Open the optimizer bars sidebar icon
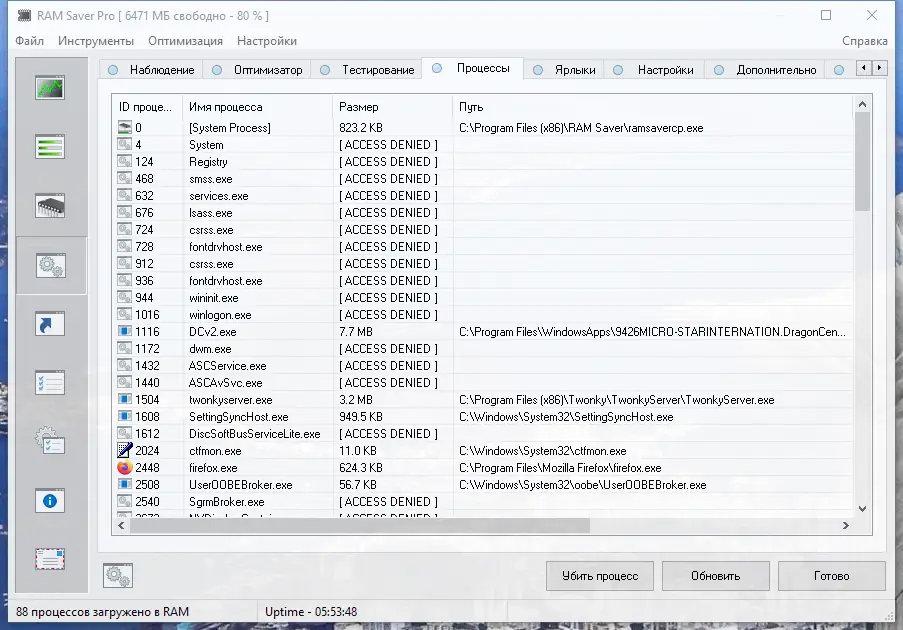 point(50,147)
